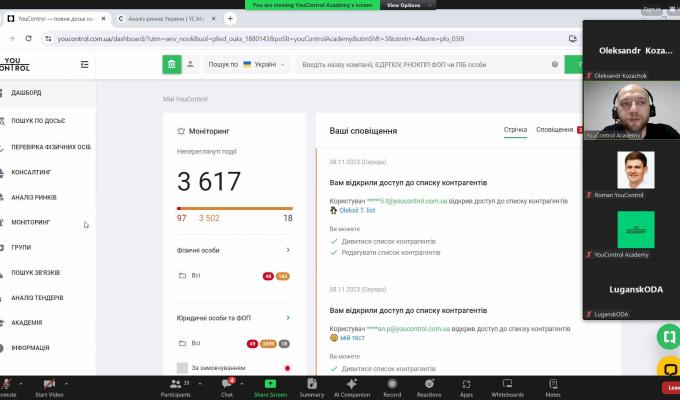Switch to Аналіз ринків України browser tab
Image resolution: width=680 pixels, height=400 pixels.
[167, 19]
